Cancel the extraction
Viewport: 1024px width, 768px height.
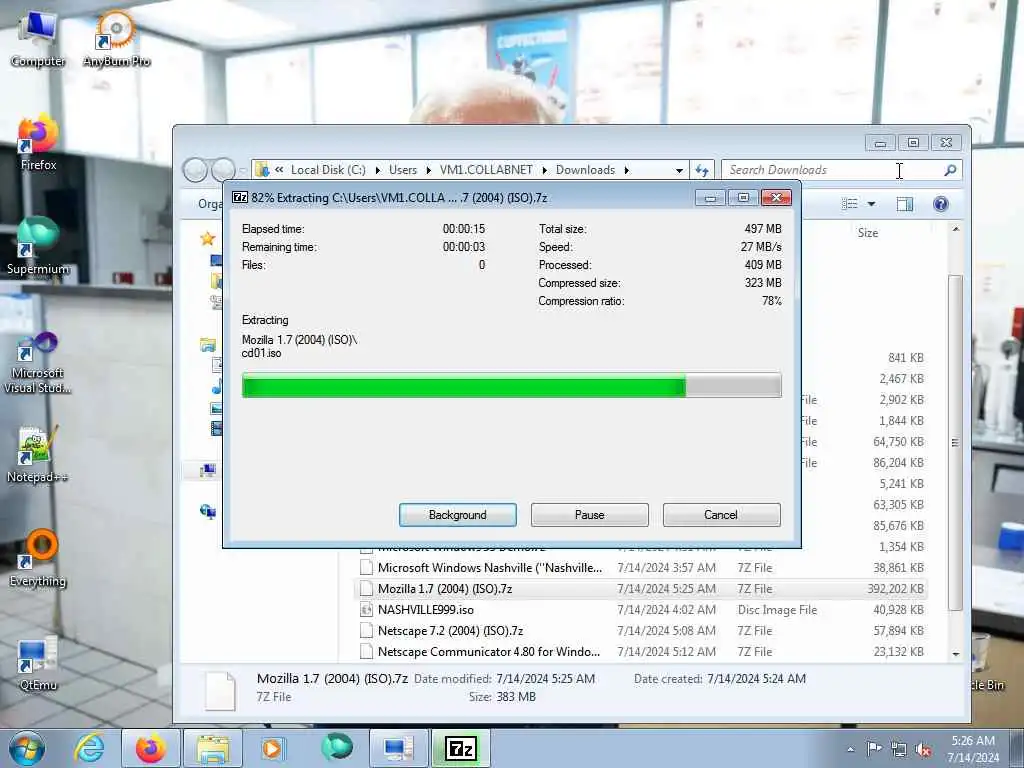click(721, 515)
